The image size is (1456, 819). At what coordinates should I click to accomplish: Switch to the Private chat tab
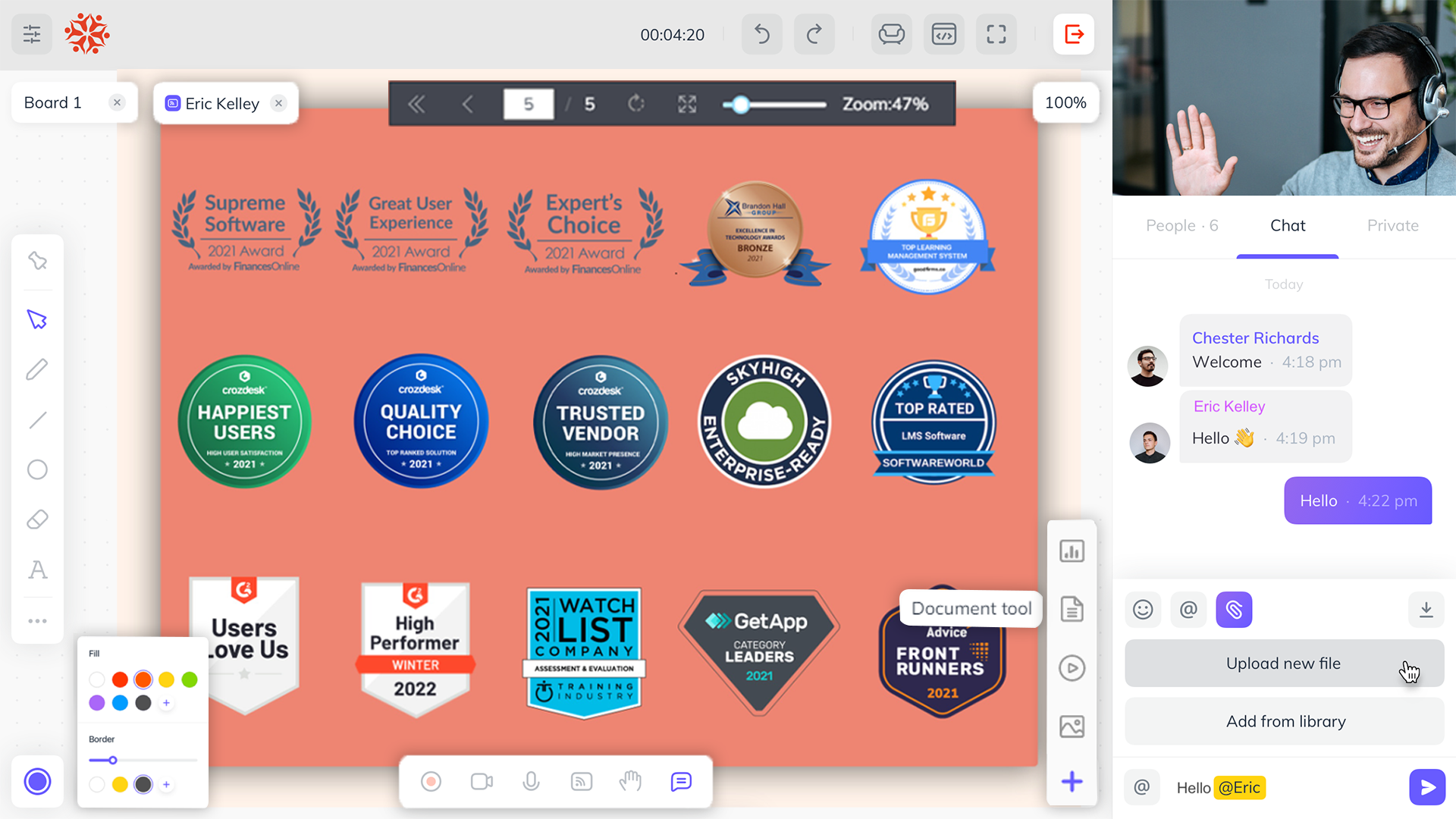(x=1392, y=225)
